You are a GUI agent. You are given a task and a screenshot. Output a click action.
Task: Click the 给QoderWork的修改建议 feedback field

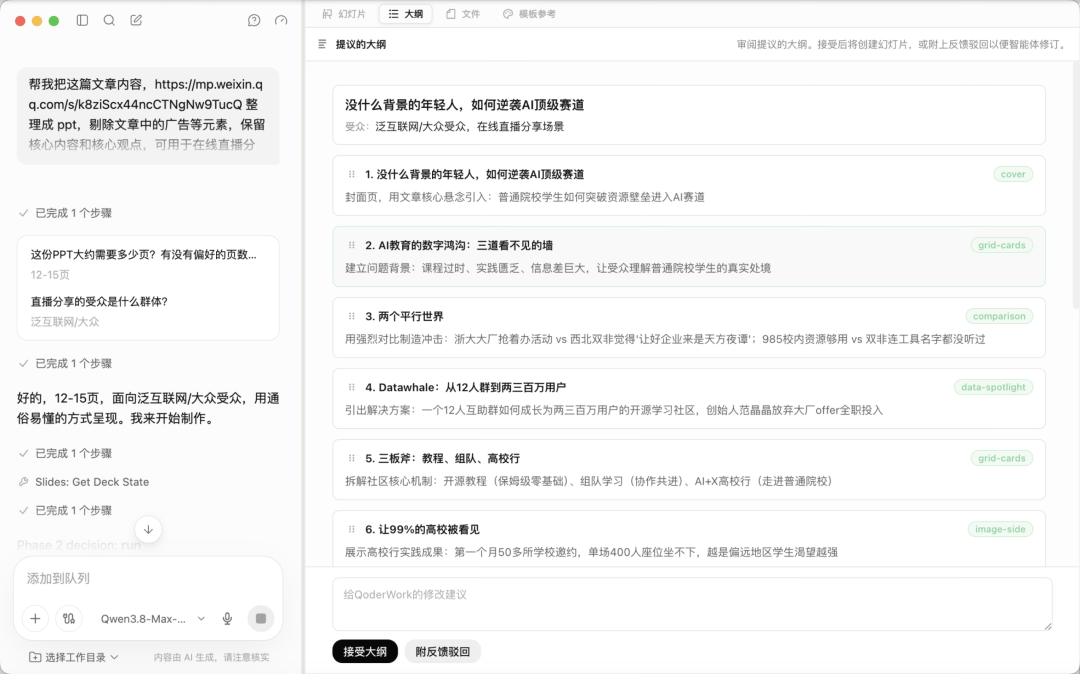click(x=692, y=604)
